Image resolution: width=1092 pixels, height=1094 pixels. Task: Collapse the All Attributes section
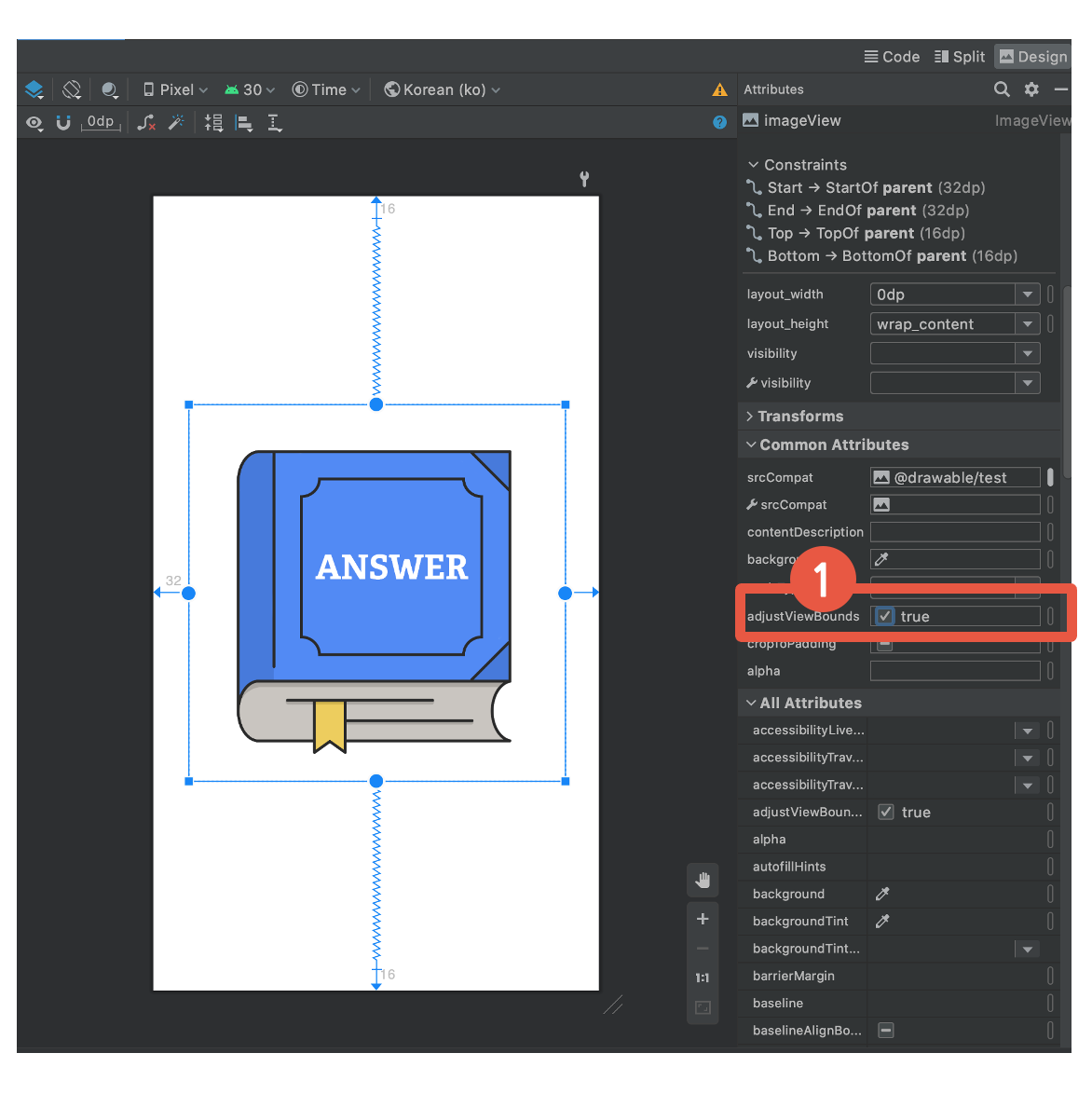[751, 704]
